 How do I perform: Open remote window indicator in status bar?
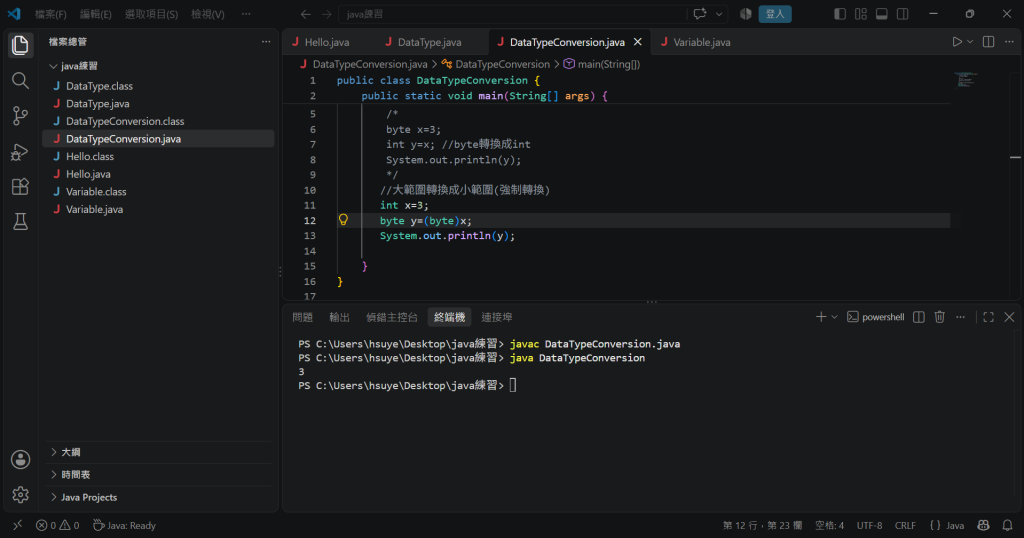pyautogui.click(x=18, y=525)
